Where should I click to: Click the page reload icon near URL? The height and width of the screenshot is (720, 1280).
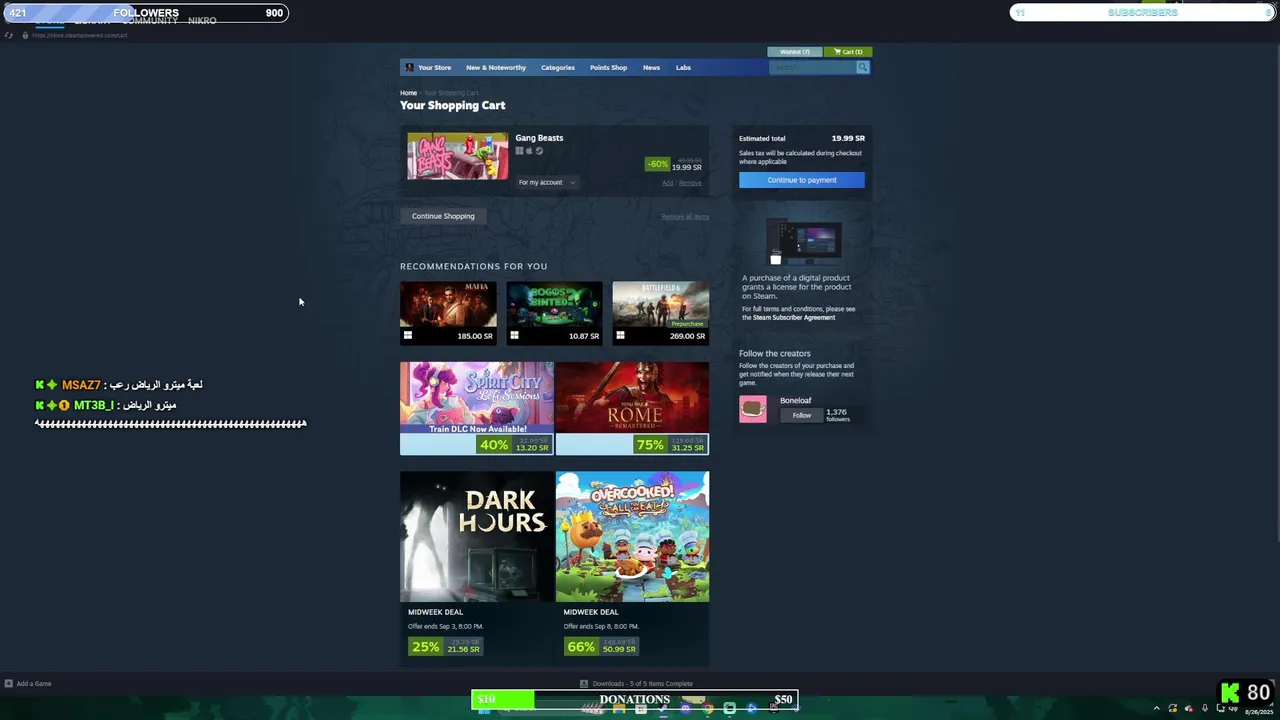(x=9, y=35)
